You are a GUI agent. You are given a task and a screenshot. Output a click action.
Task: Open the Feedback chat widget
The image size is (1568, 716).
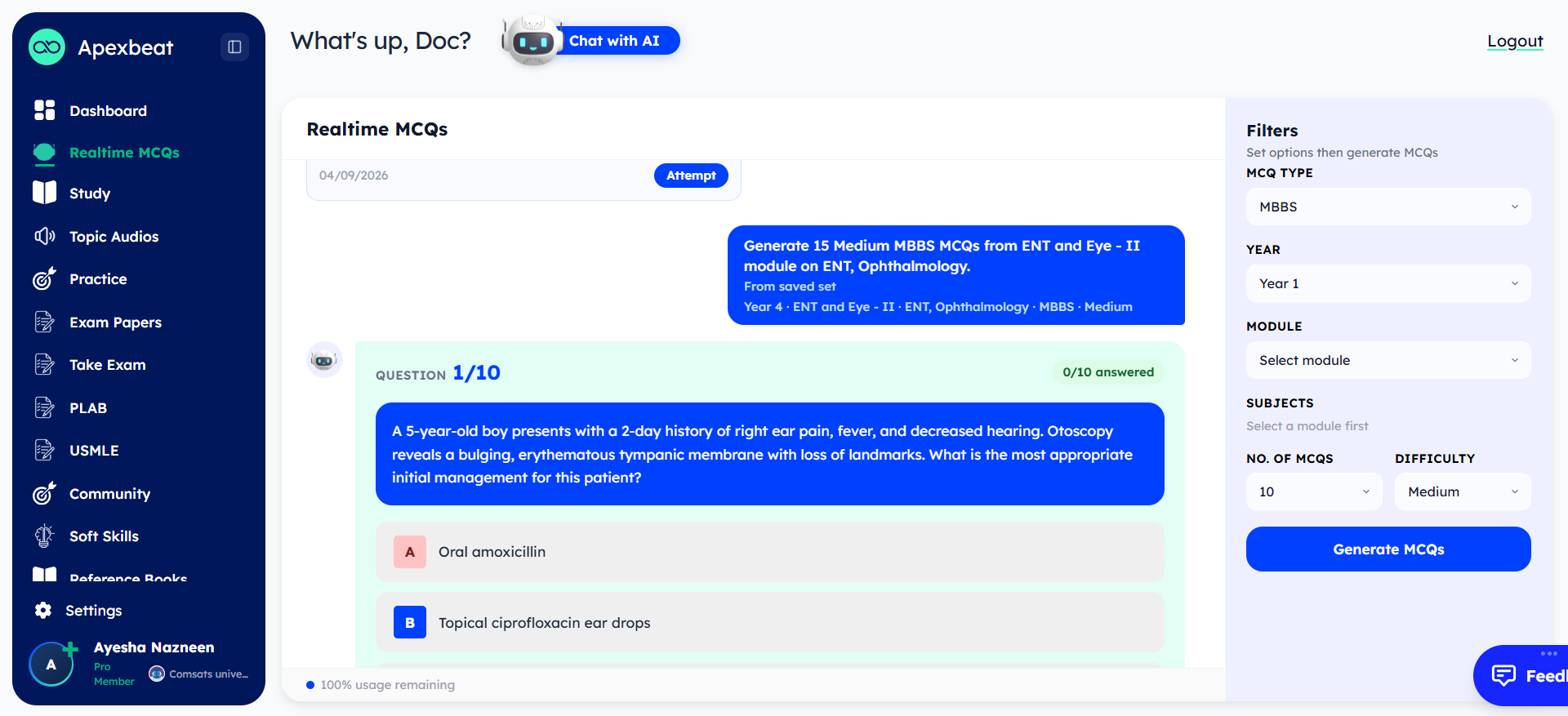point(1521,675)
